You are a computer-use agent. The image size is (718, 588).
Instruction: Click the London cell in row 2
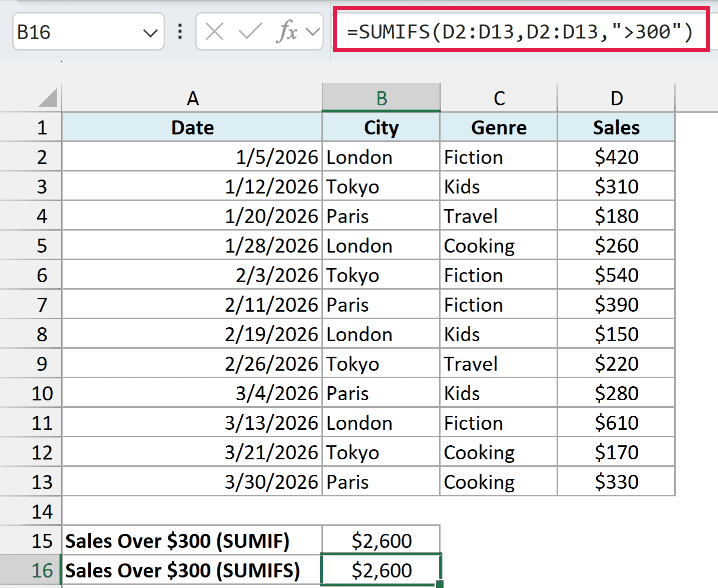pos(381,157)
